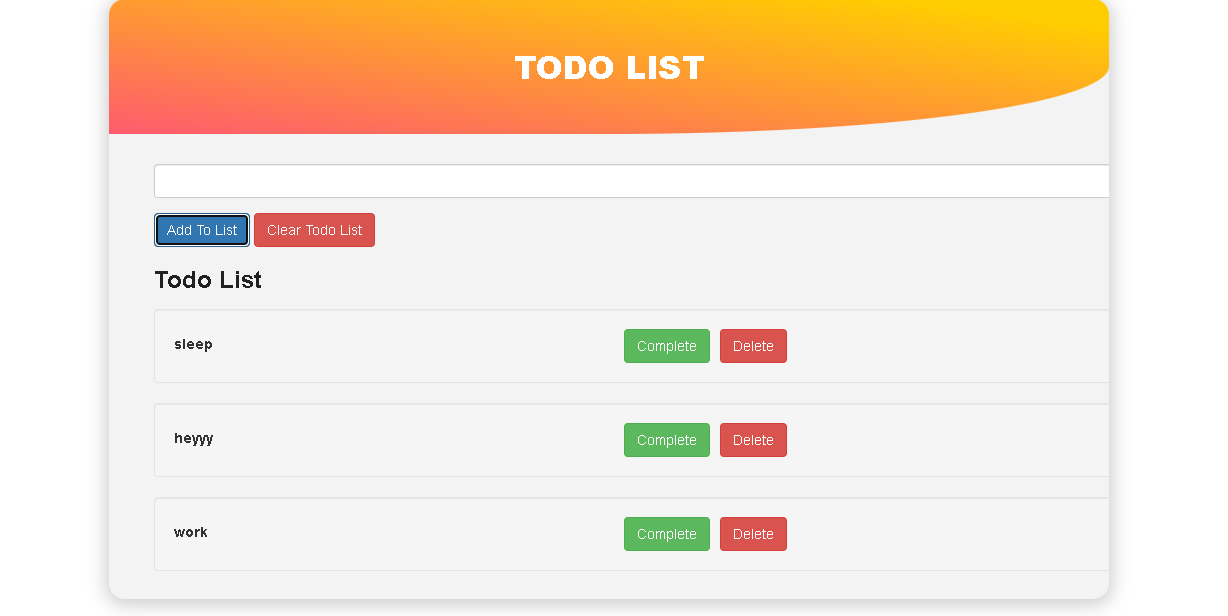1228x616 pixels.
Task: Mark the heyyy task as Complete
Action: [667, 440]
